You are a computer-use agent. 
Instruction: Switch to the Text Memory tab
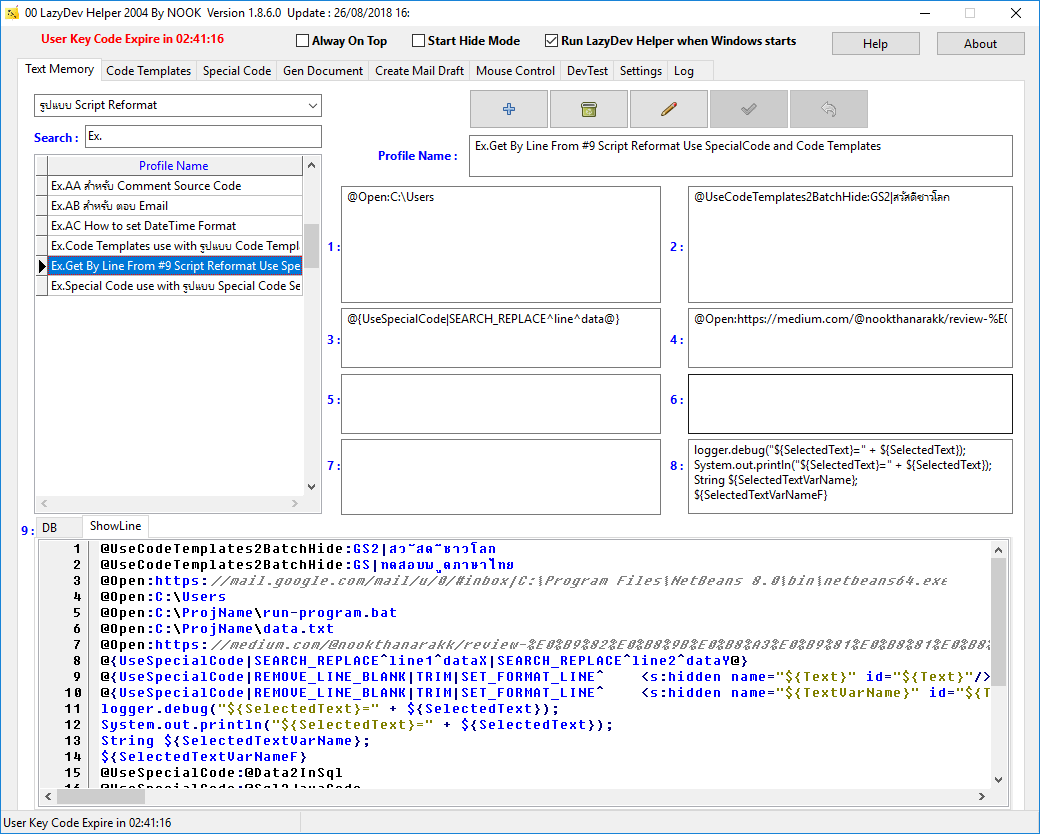pos(59,69)
